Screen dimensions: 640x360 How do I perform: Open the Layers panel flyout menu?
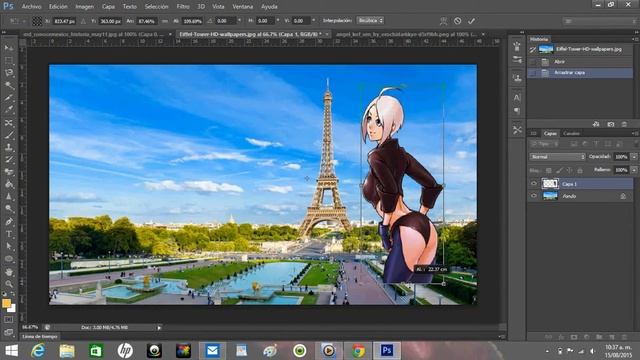pos(635,133)
